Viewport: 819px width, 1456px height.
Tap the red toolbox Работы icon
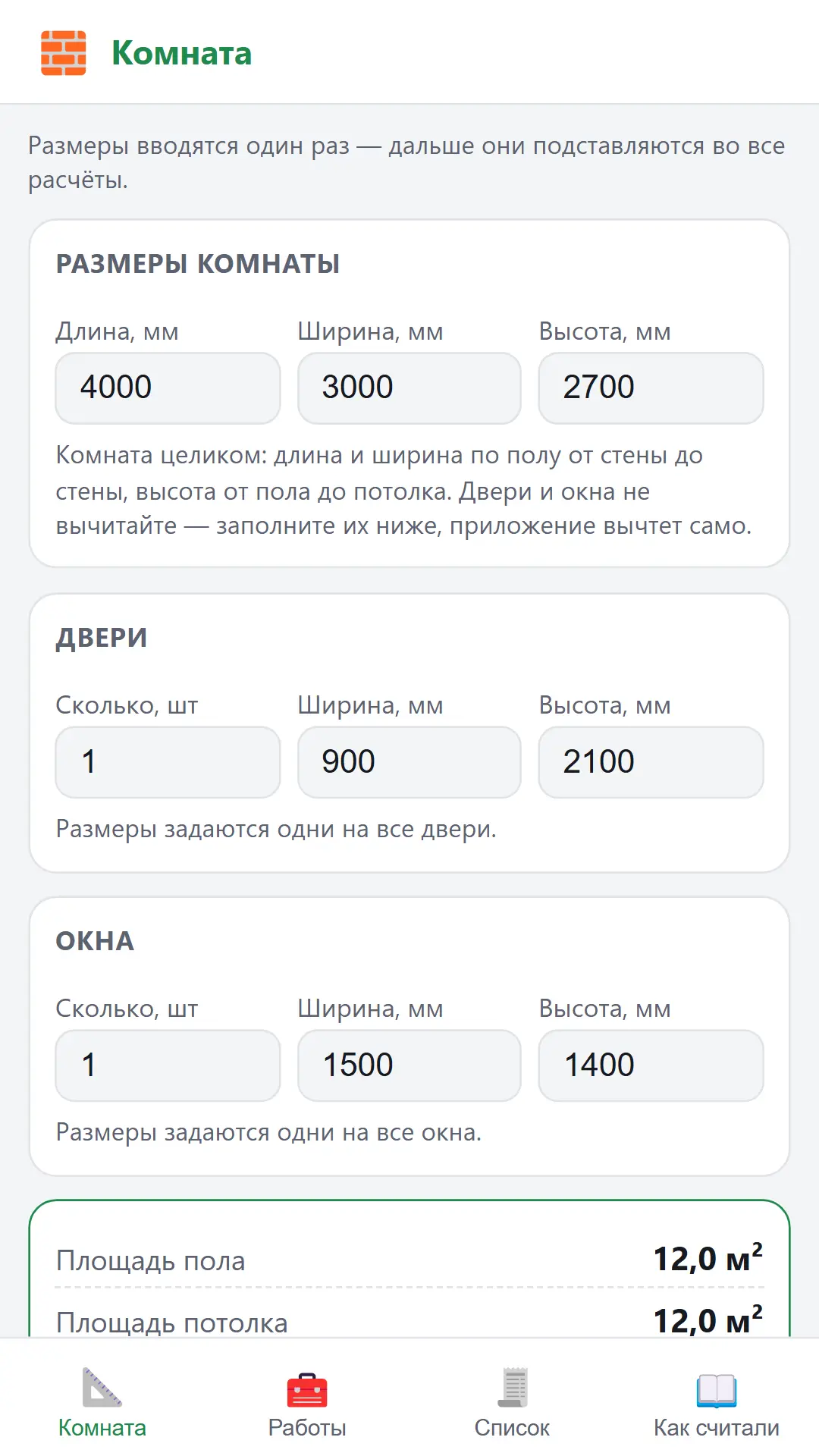307,1390
